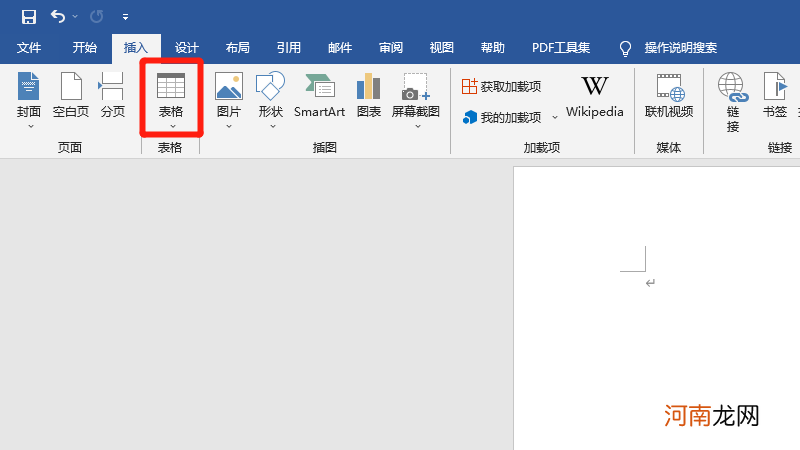
Task: Switch to the 开始 tab
Action: 84,48
